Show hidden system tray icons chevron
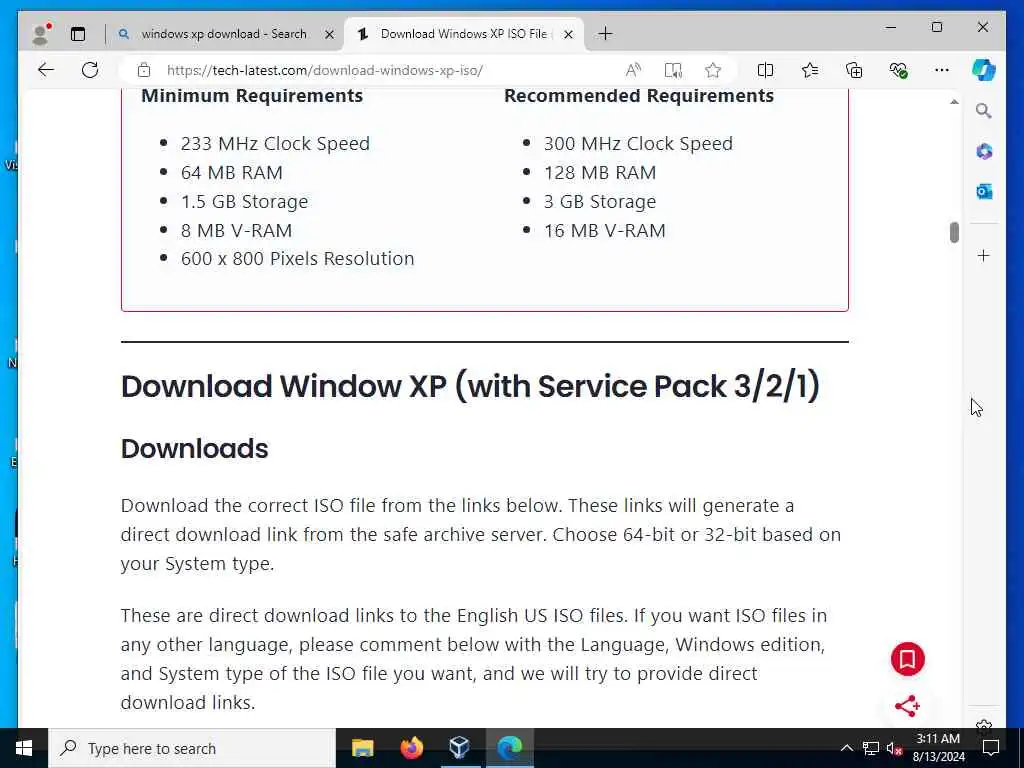 [x=846, y=748]
